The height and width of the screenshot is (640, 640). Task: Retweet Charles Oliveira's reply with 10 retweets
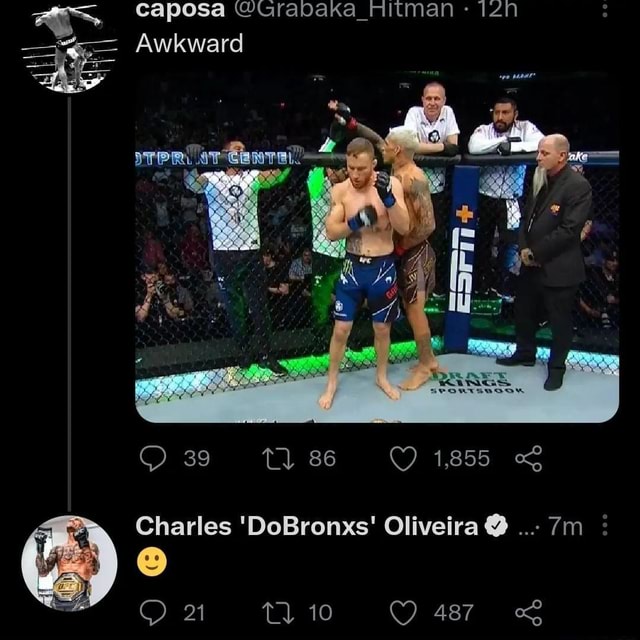click(x=278, y=612)
